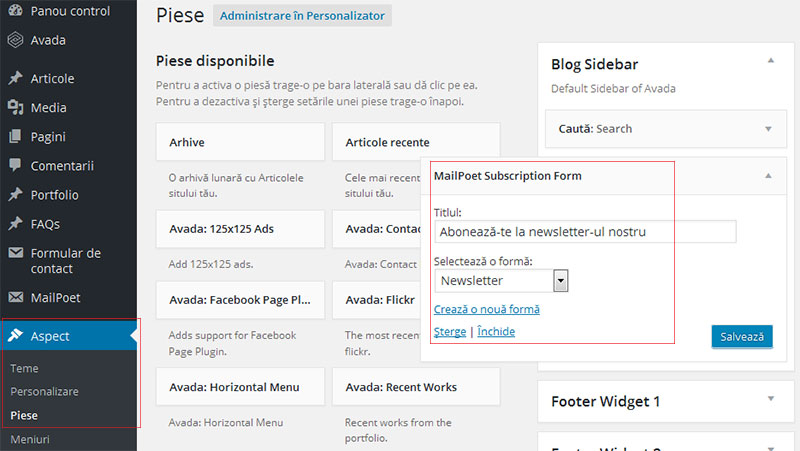Open the Selectează o formă Newsletter dropdown
Screen dimensions: 800x451
(x=501, y=281)
